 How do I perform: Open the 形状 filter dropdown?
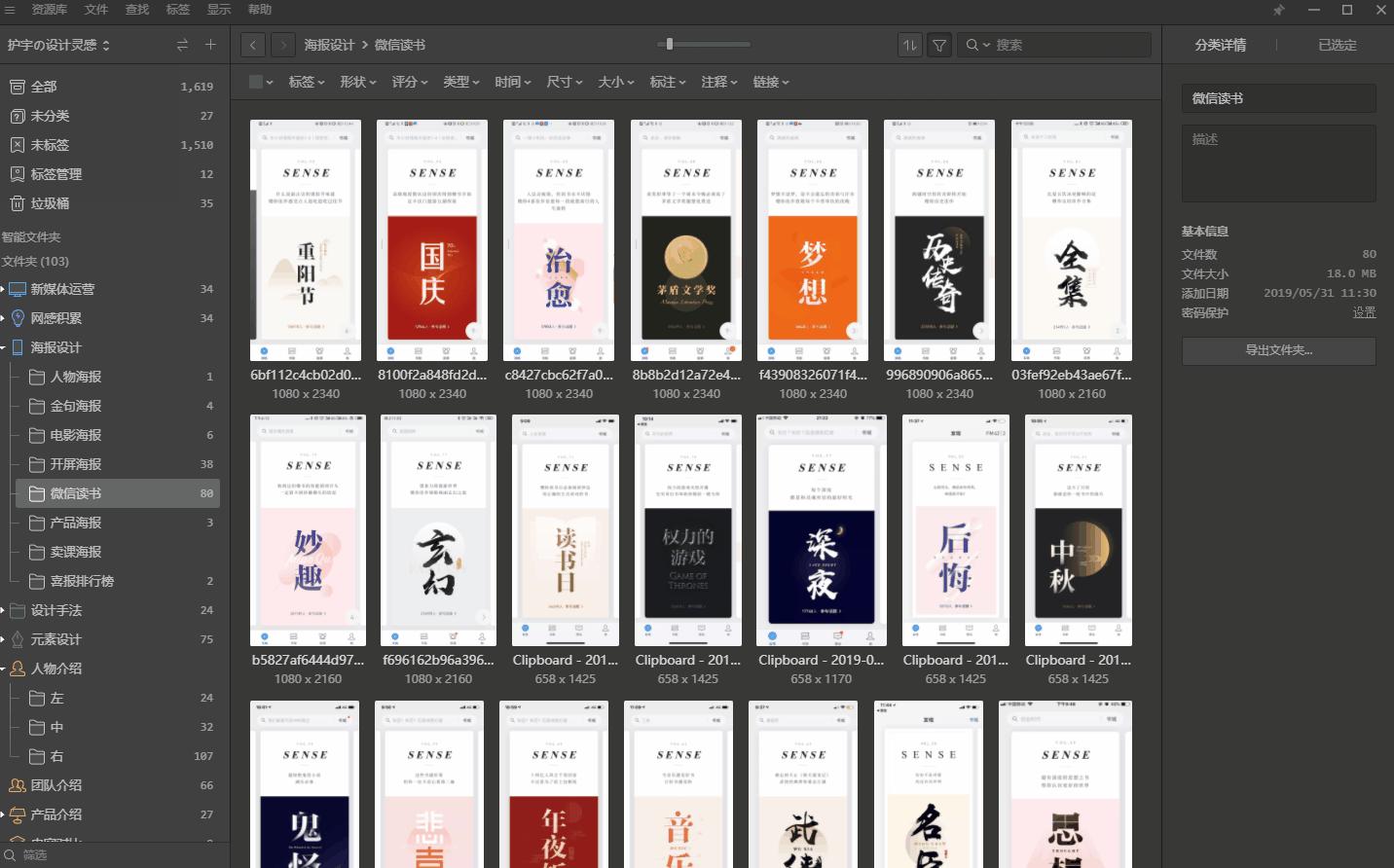(x=357, y=82)
